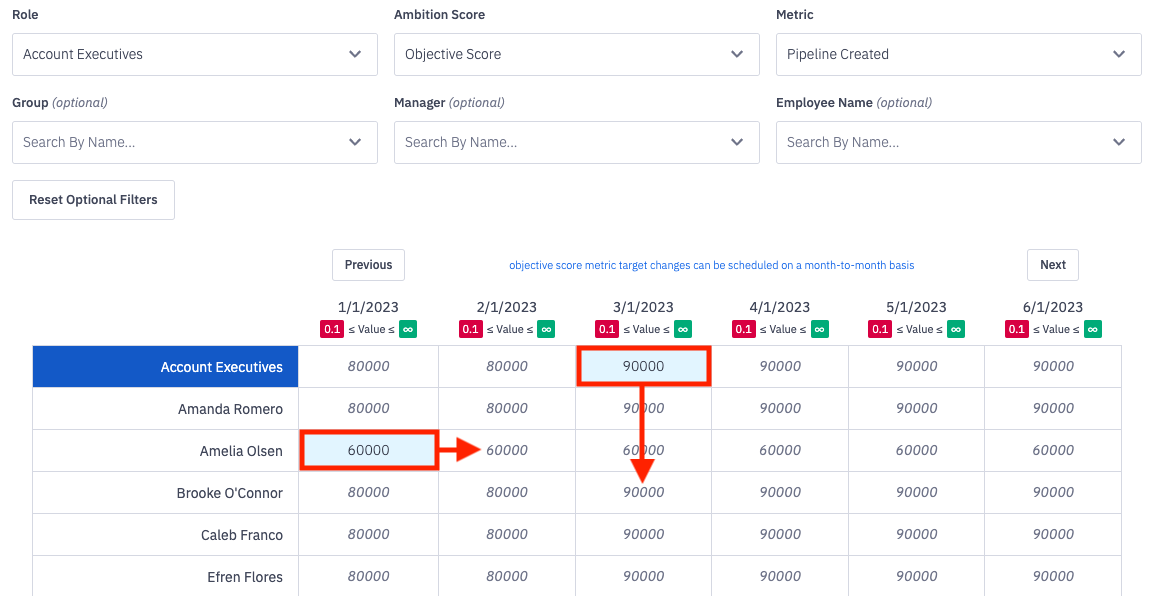Click Next to view later months
This screenshot has height=596, width=1158.
(x=1052, y=265)
